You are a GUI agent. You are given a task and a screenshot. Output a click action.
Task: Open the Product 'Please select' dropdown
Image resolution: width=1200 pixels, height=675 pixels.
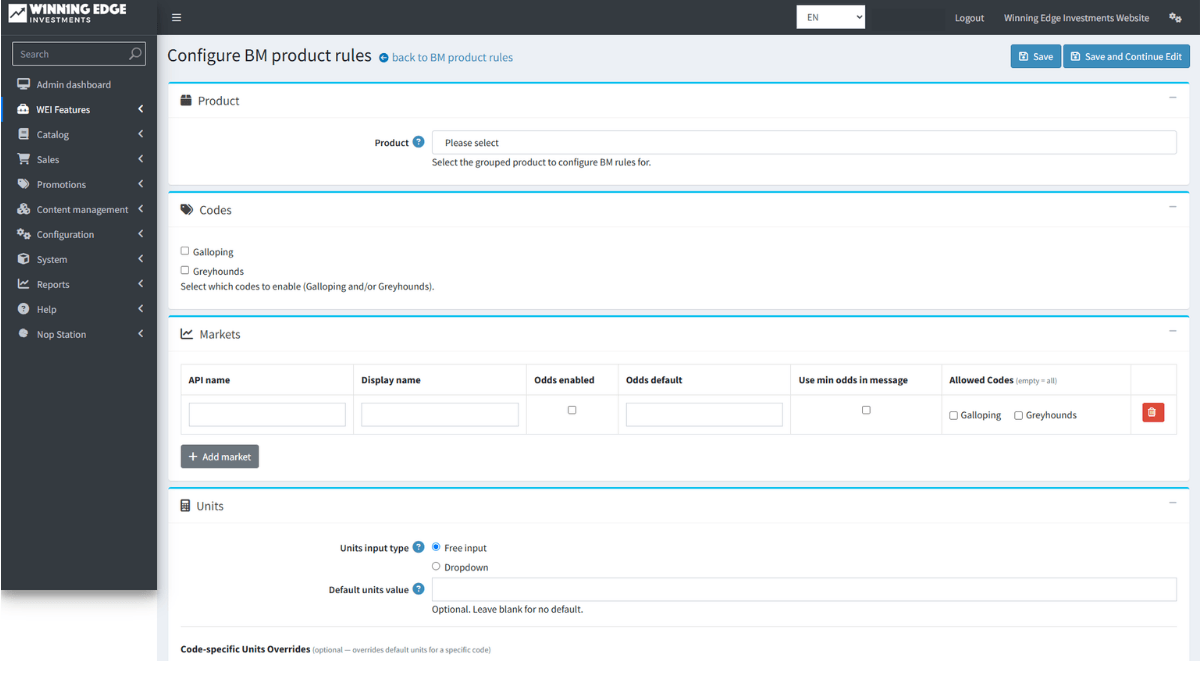tap(804, 142)
